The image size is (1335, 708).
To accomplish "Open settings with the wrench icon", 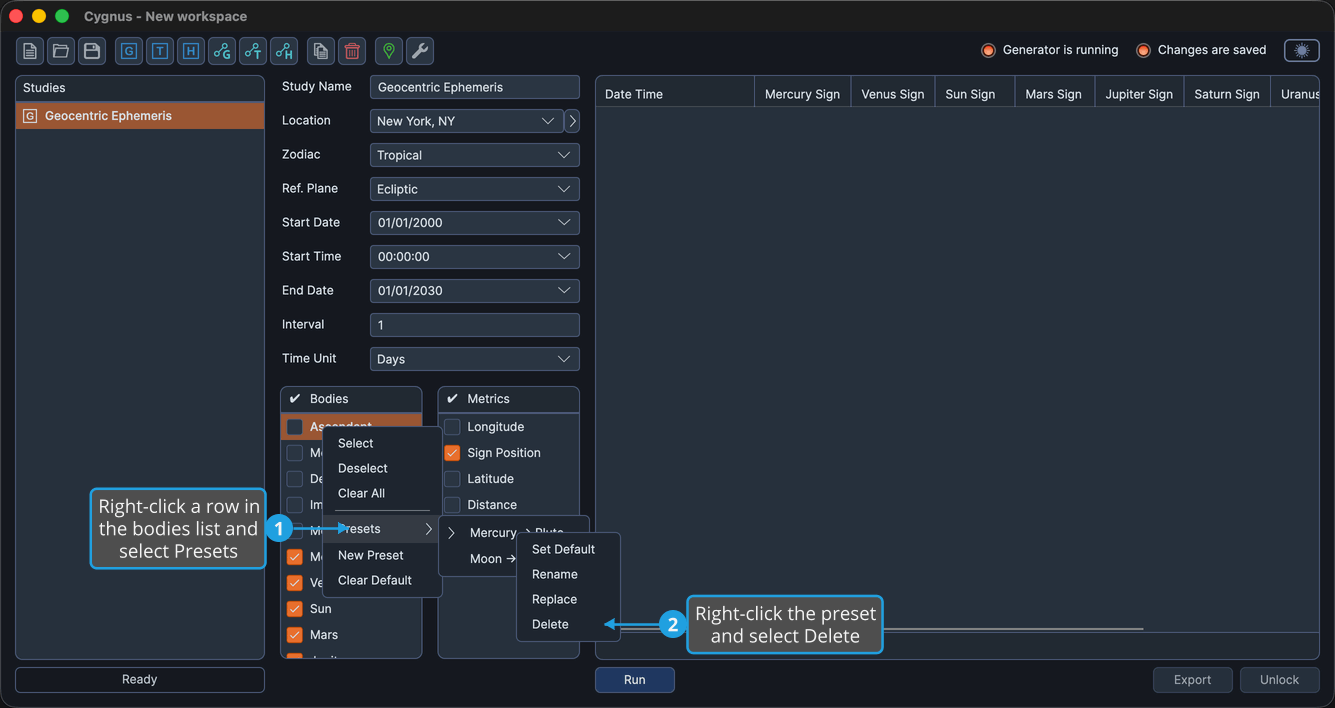I will pos(420,51).
